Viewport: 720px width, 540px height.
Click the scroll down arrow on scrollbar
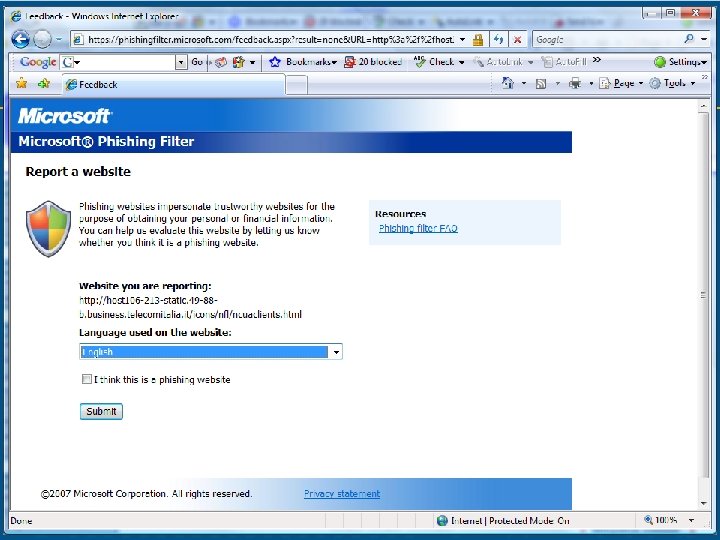coord(703,504)
